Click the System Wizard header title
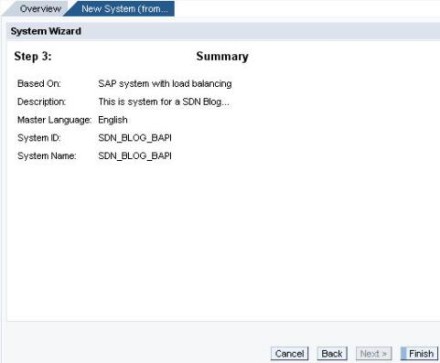Image resolution: width=440 pixels, height=363 pixels. click(46, 31)
